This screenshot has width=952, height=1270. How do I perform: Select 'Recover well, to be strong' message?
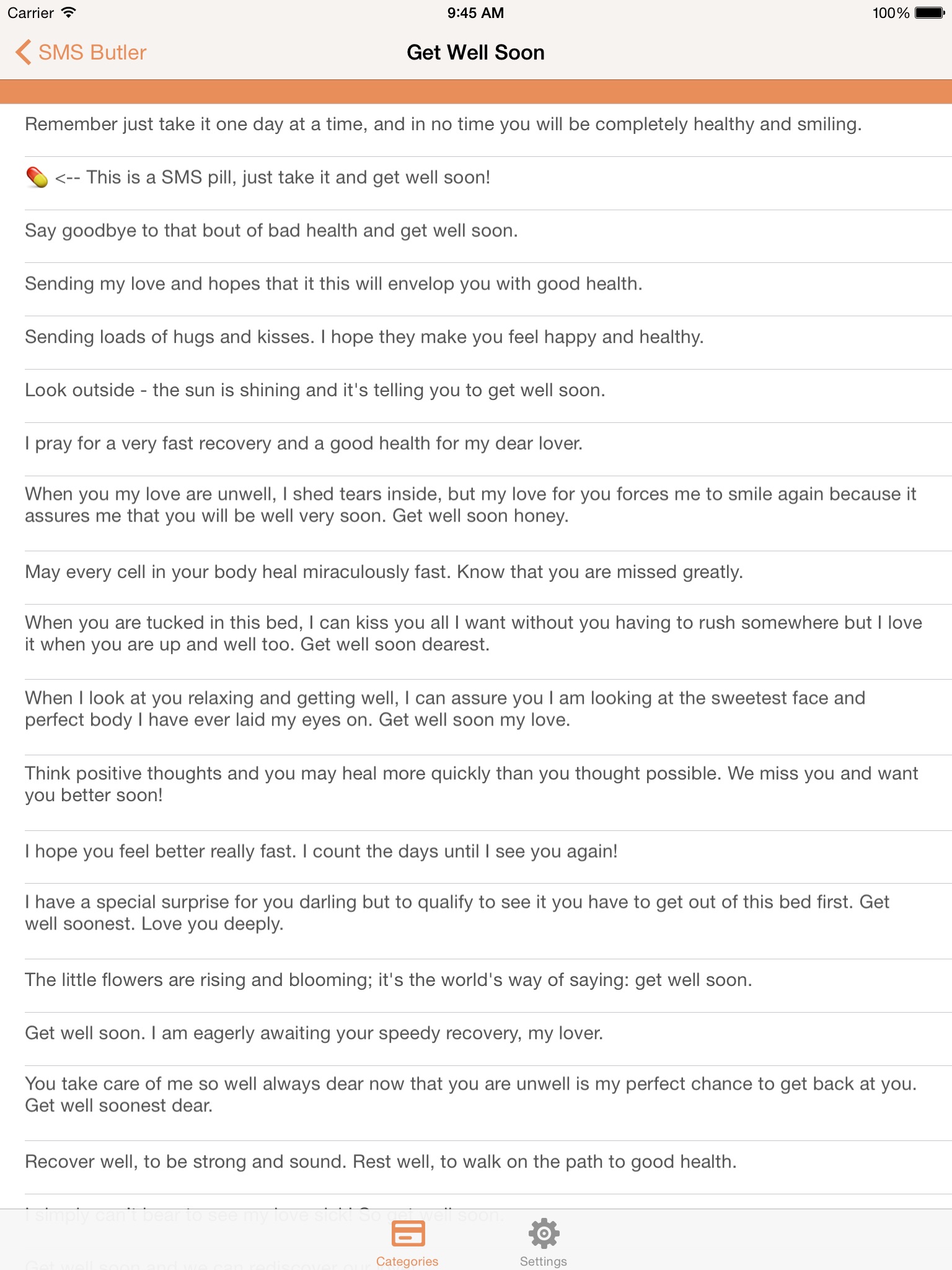381,1162
